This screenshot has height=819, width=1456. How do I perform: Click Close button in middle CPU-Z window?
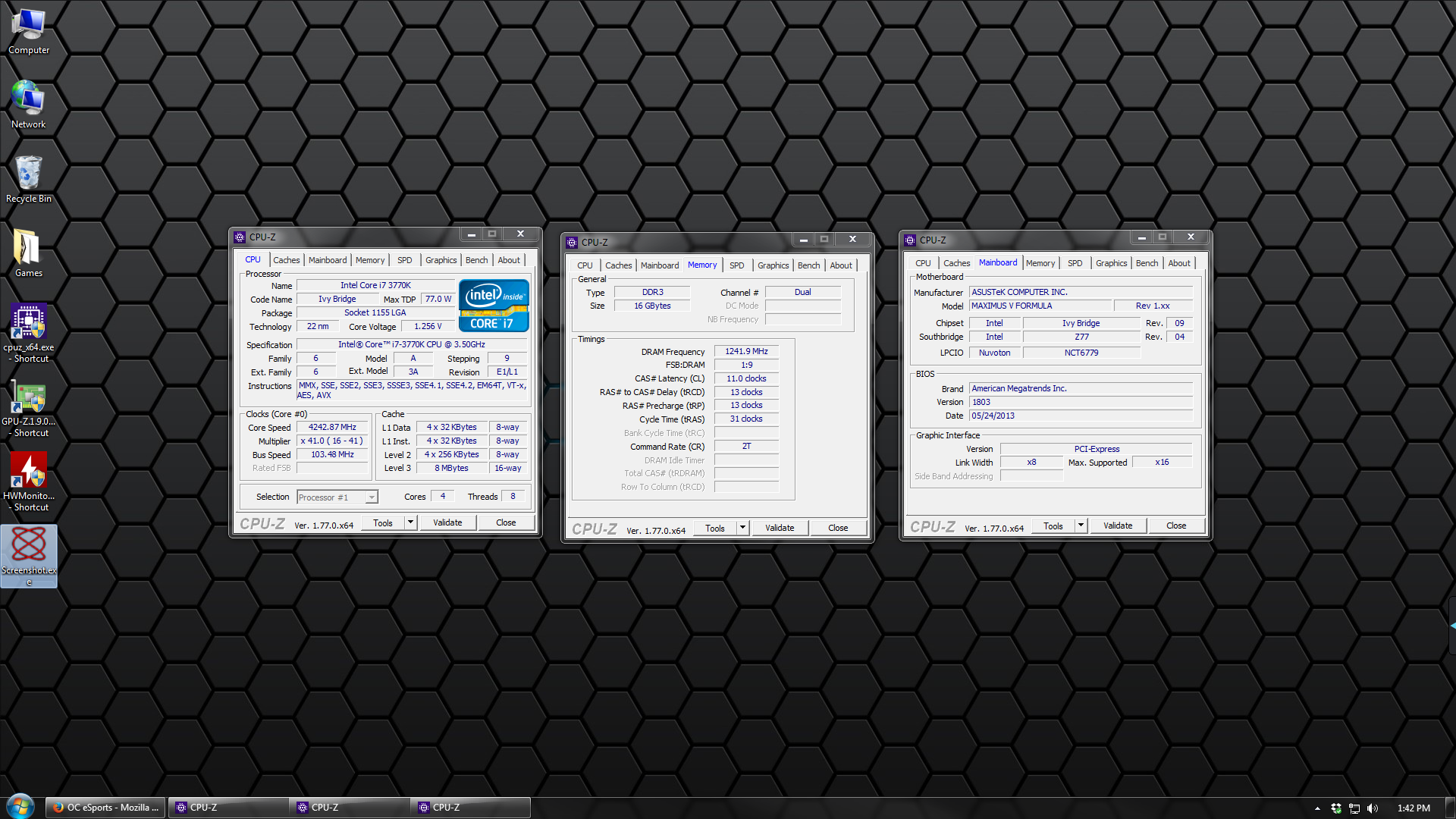838,528
